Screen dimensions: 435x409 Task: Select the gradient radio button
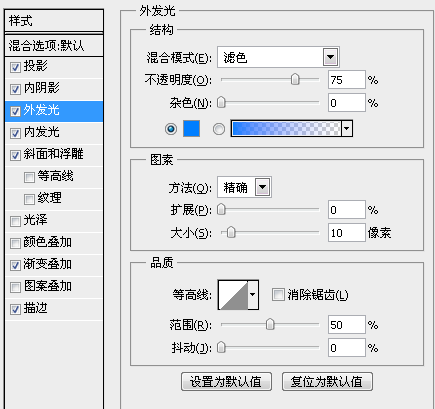[x=219, y=129]
